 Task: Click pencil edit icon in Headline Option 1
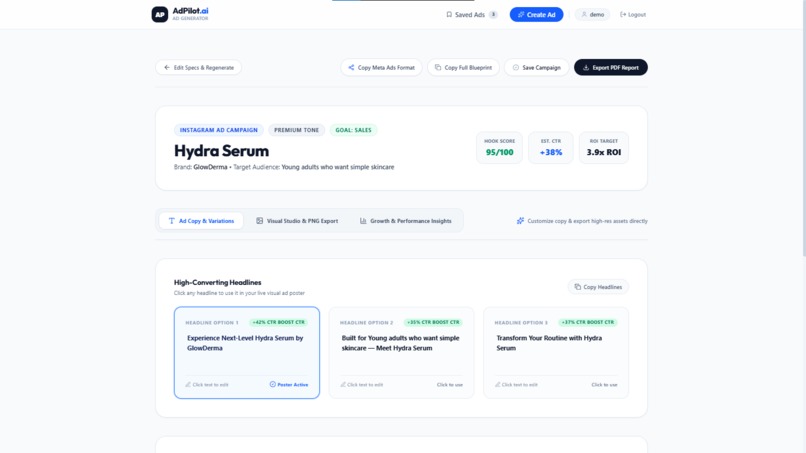(x=188, y=384)
